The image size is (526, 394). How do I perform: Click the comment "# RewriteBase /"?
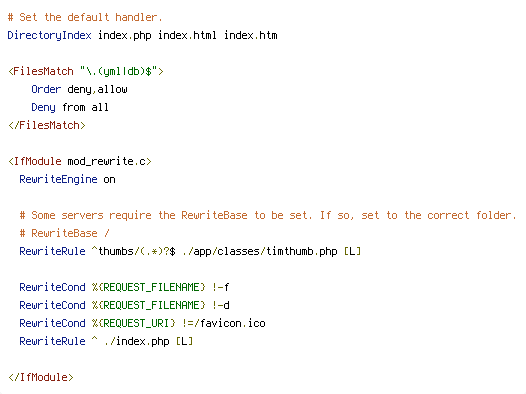[64, 233]
